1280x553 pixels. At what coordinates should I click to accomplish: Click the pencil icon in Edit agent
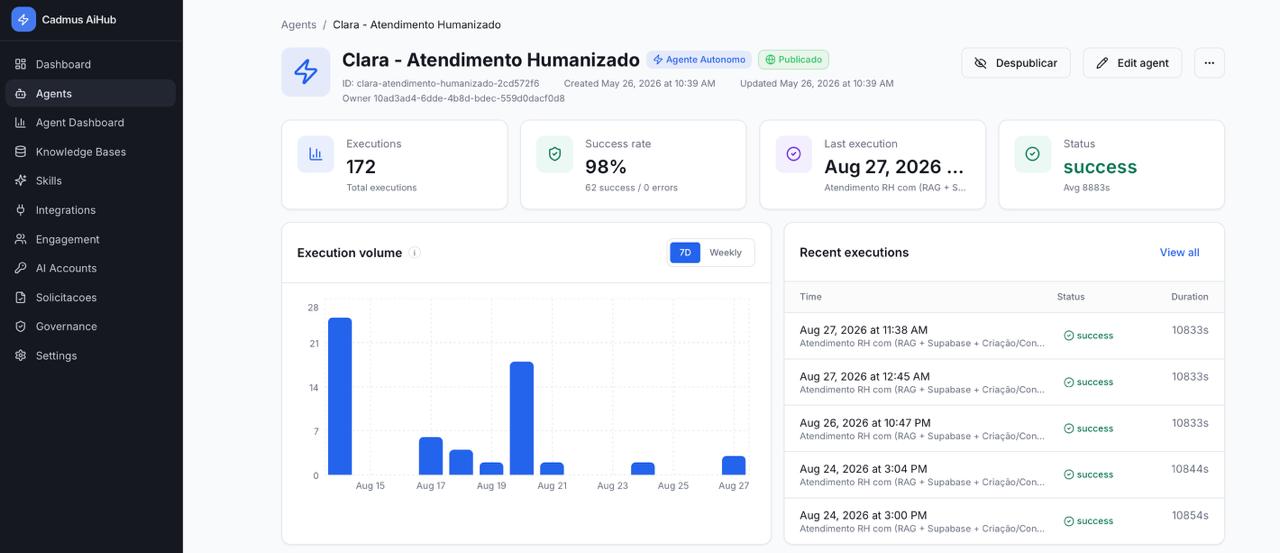coord(1102,63)
